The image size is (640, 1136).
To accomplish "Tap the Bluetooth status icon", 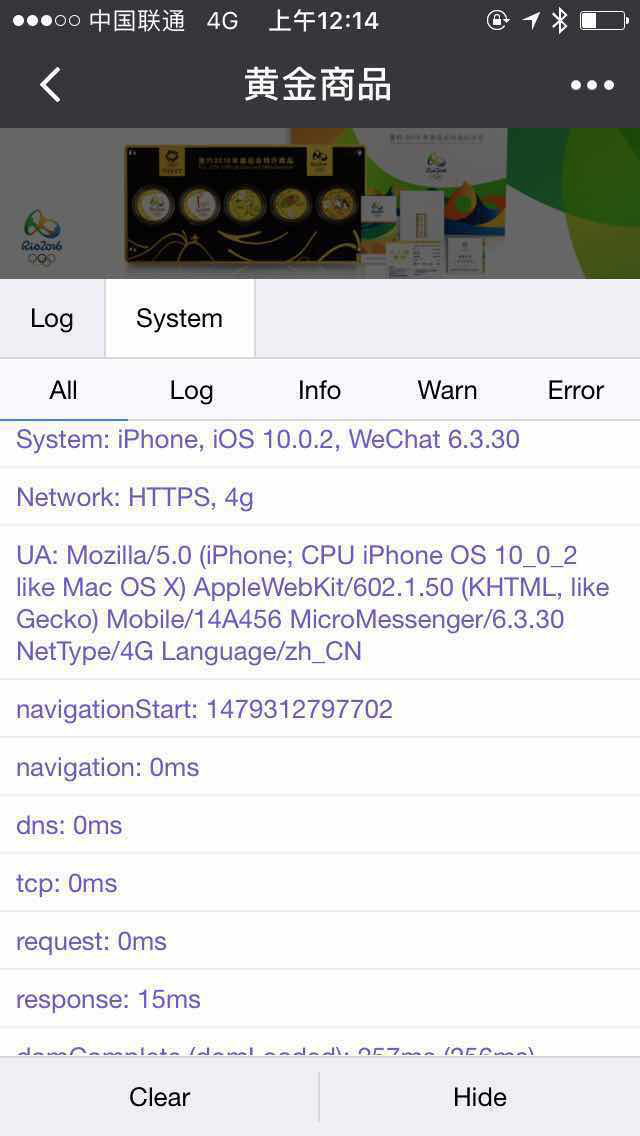I will pyautogui.click(x=559, y=21).
